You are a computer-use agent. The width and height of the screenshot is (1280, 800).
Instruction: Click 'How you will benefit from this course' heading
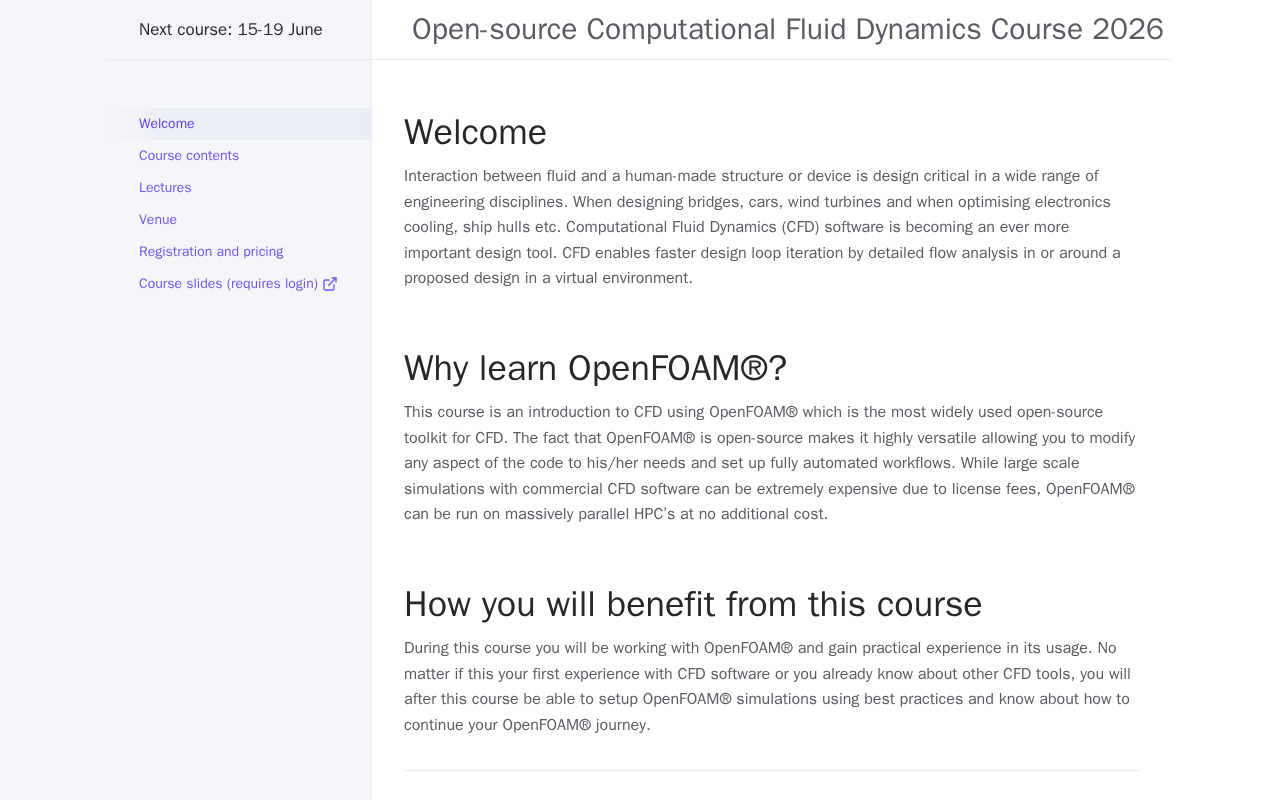point(693,605)
